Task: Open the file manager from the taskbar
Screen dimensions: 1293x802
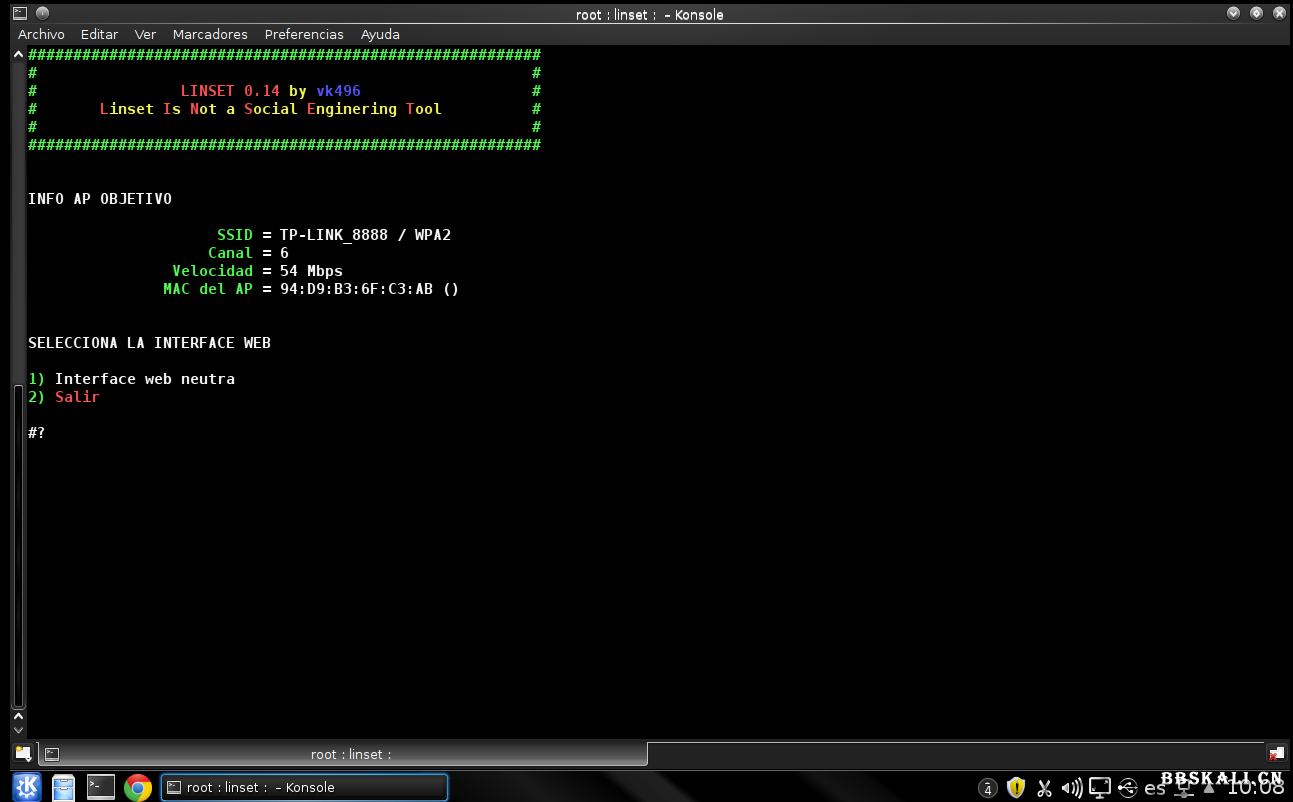Action: point(63,787)
